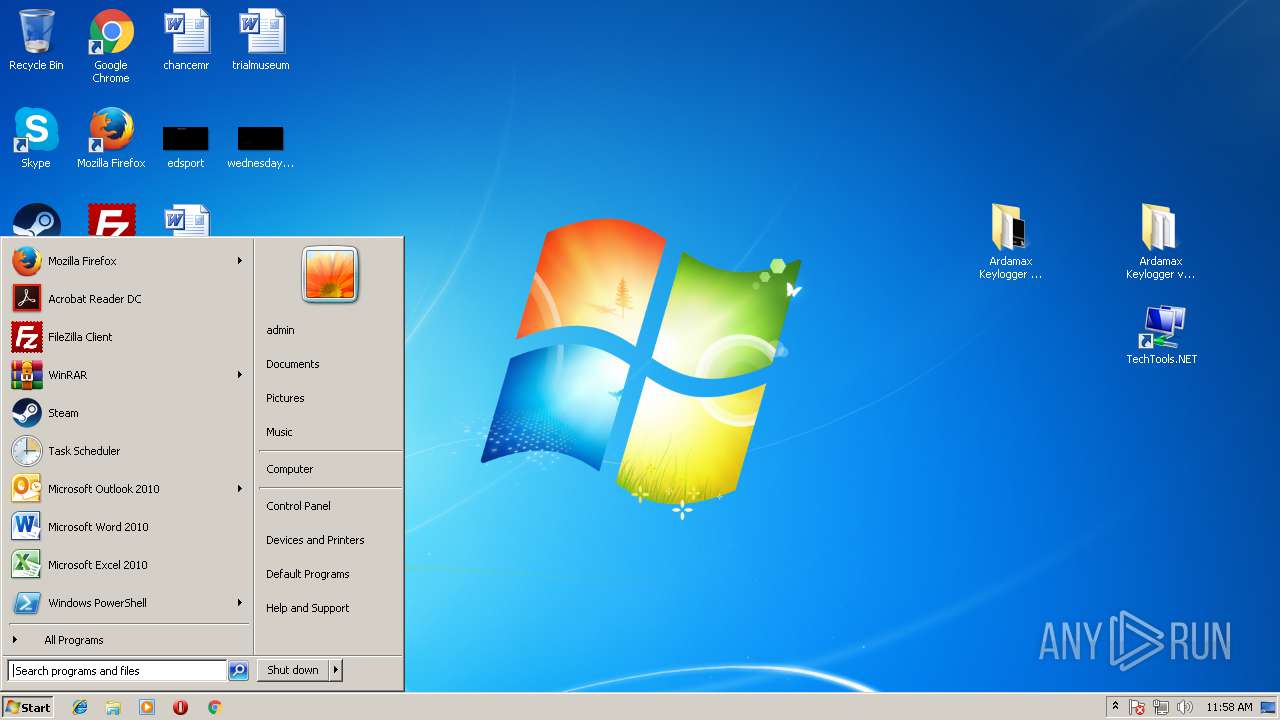Screen dimensions: 1280x720
Task: Open Computer from the Start menu
Action: coord(329,469)
